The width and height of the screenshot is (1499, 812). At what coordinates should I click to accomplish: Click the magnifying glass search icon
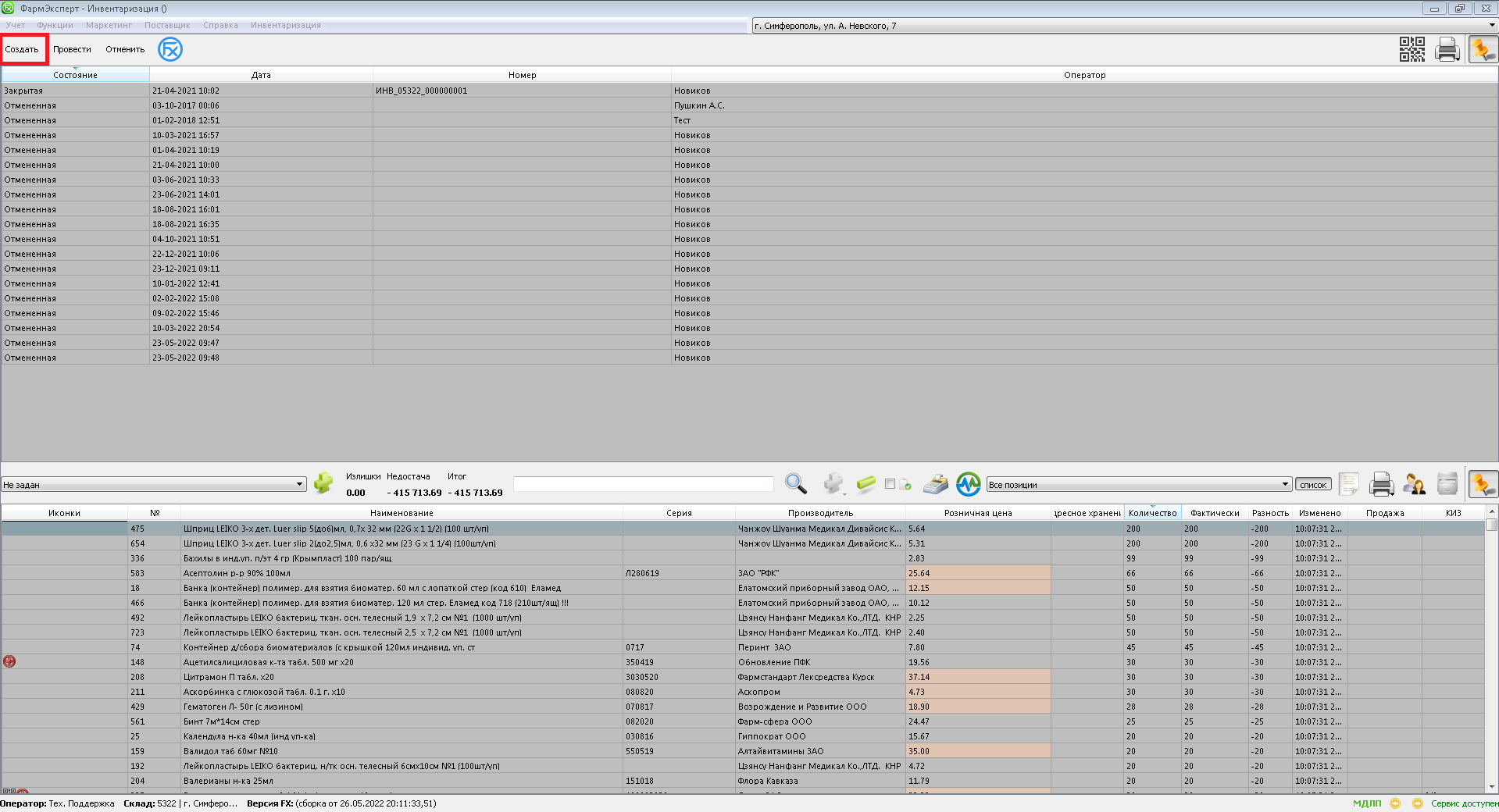pos(795,484)
